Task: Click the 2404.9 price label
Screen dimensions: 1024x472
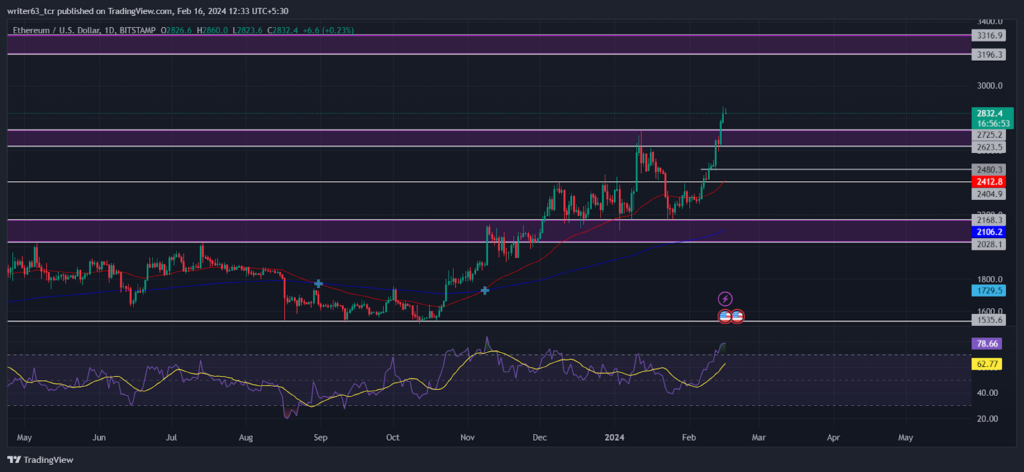Action: (987, 194)
